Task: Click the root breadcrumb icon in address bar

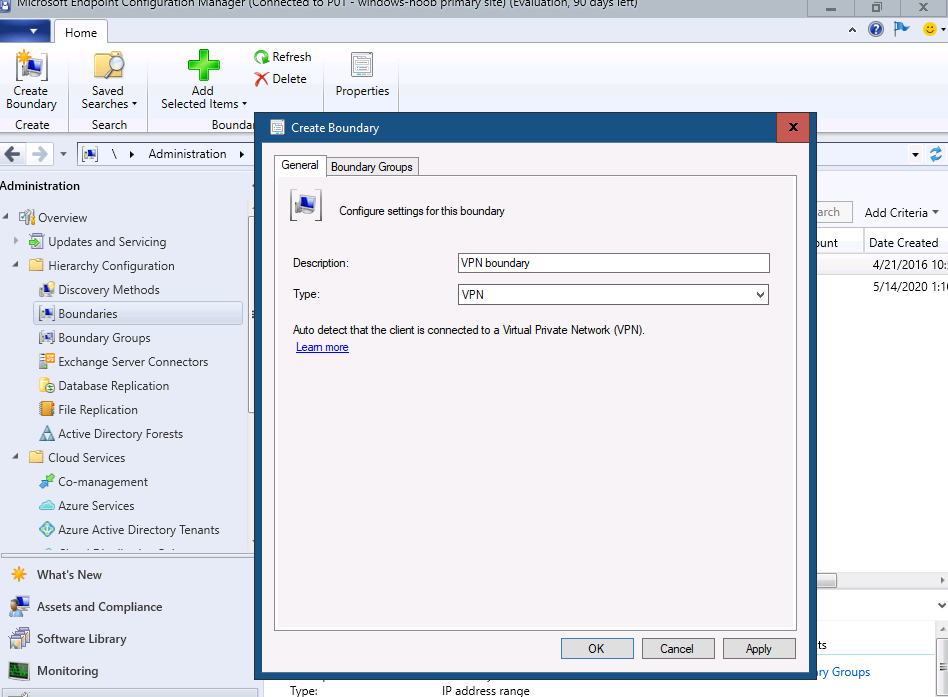Action: [90, 154]
